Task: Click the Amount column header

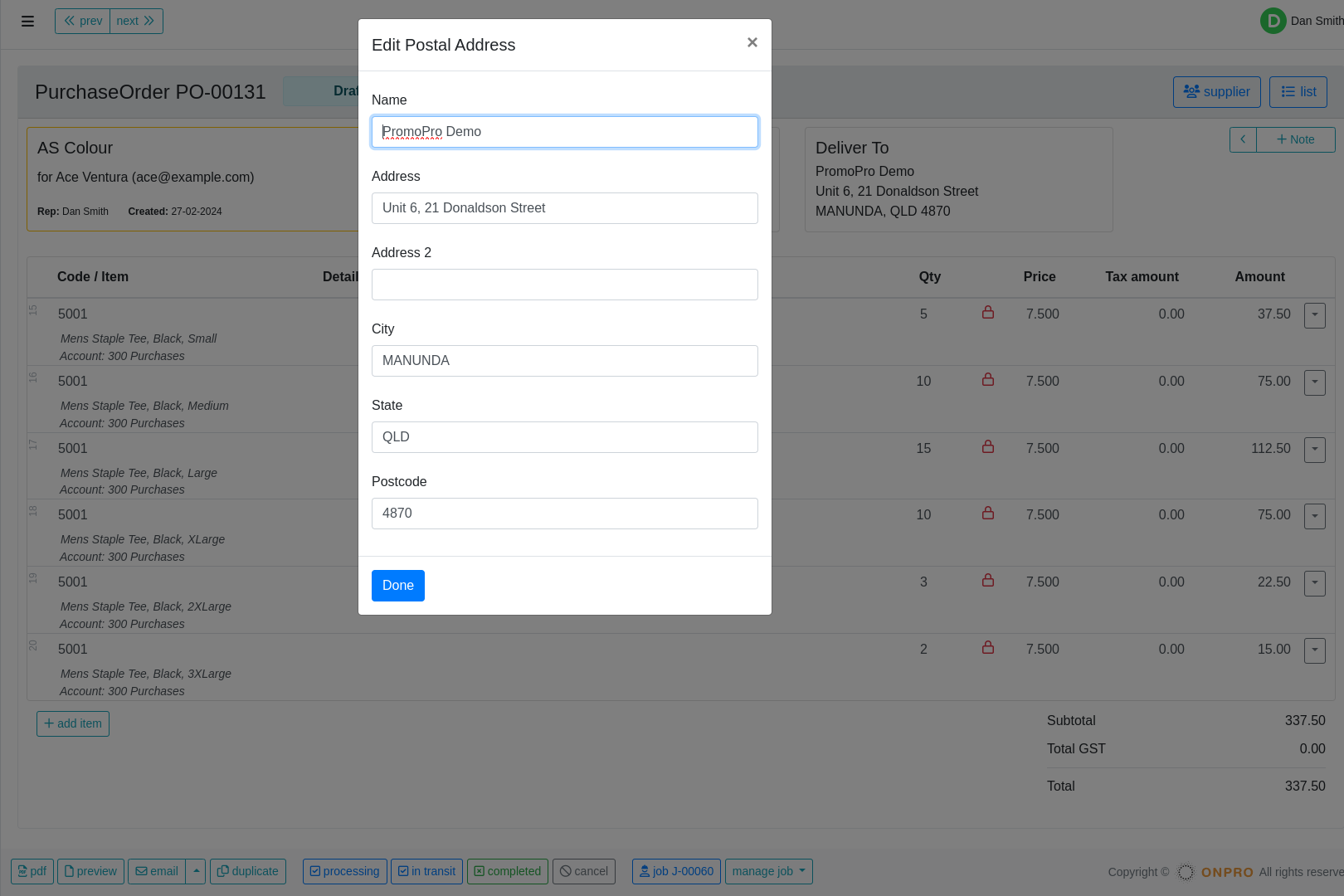Action: click(1259, 277)
